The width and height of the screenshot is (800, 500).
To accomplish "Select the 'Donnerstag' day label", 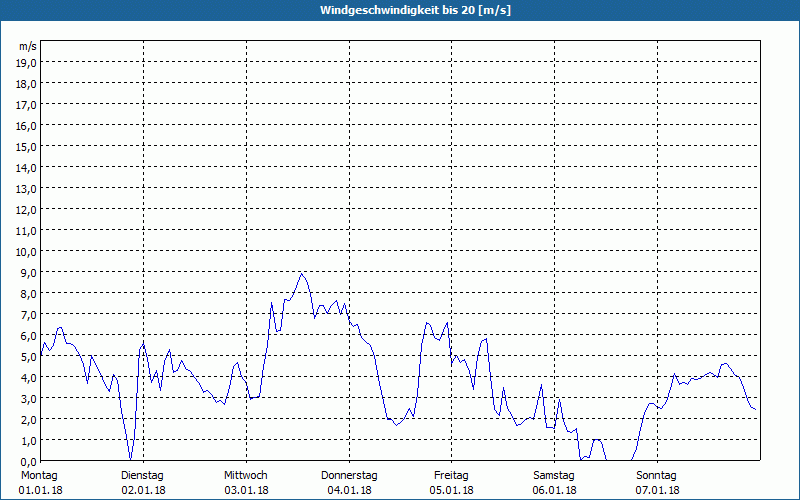I will pyautogui.click(x=349, y=476).
